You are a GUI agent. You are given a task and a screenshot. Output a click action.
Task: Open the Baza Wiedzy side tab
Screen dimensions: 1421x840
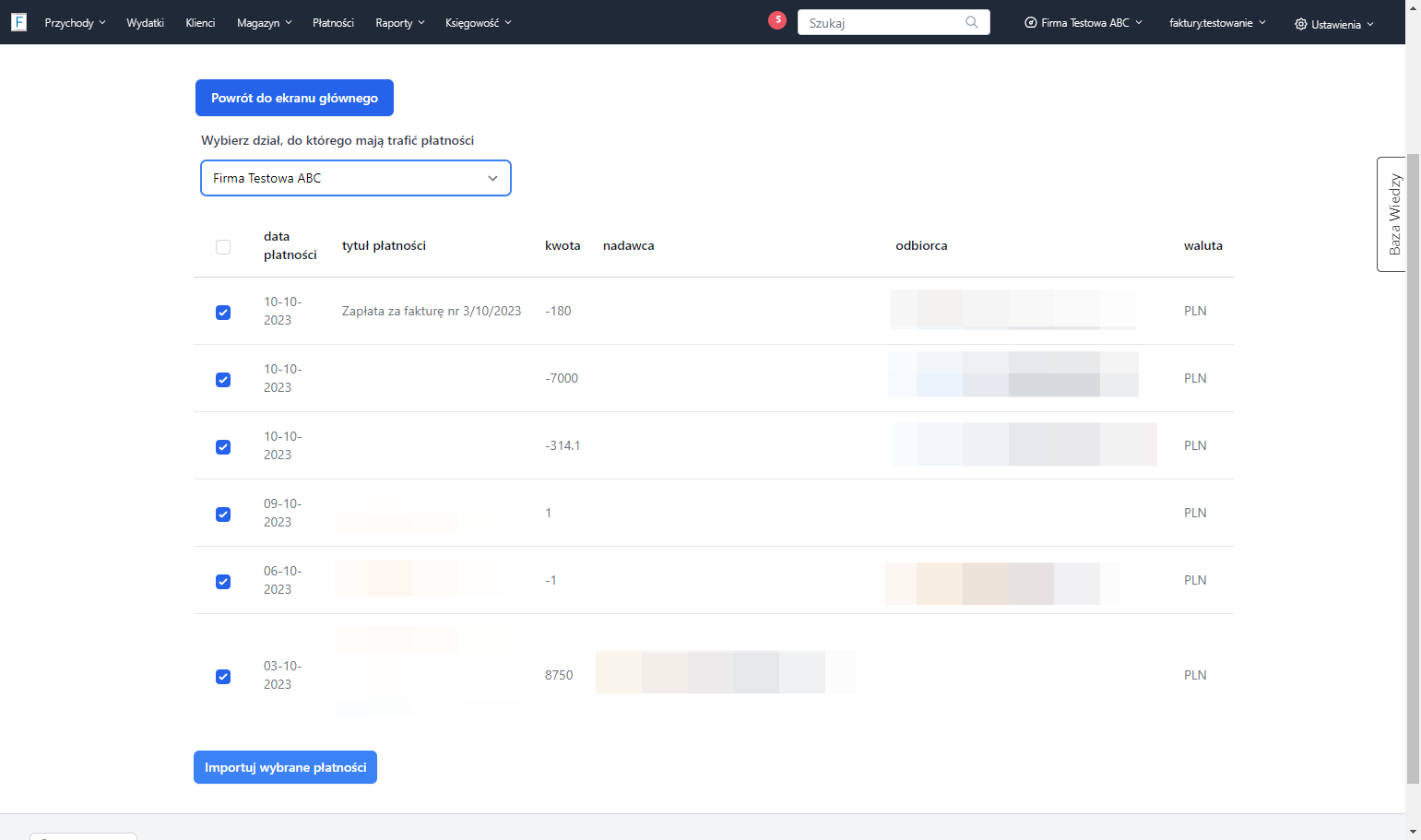point(1391,214)
